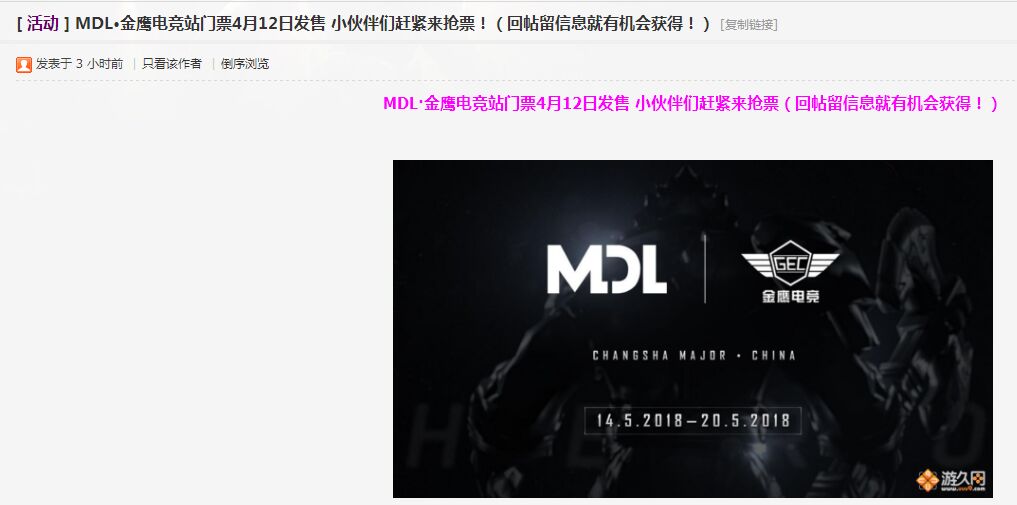Click the GEC winged emblem in banner
Screen dimensions: 1017x505
click(790, 263)
